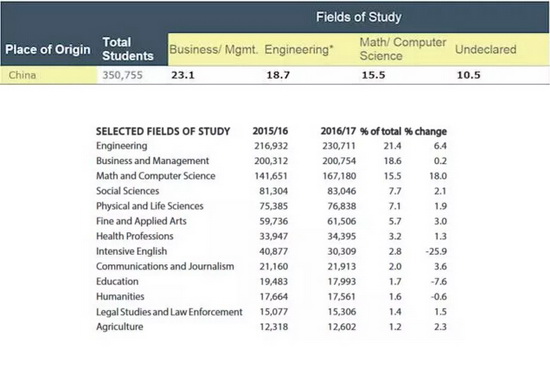Select Legal Studies and Law Enforcement row
550x375 pixels.
click(271, 312)
